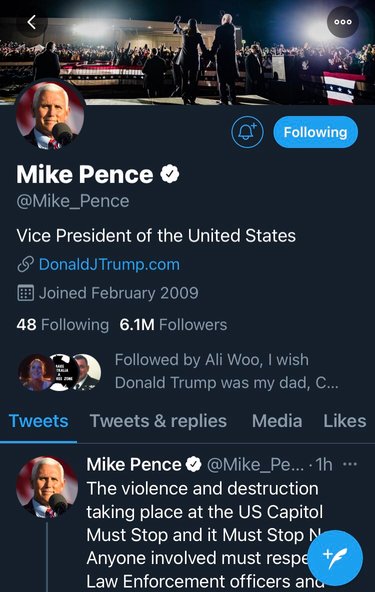375x592 pixels.
Task: View the 48 Following list
Action: tap(63, 325)
